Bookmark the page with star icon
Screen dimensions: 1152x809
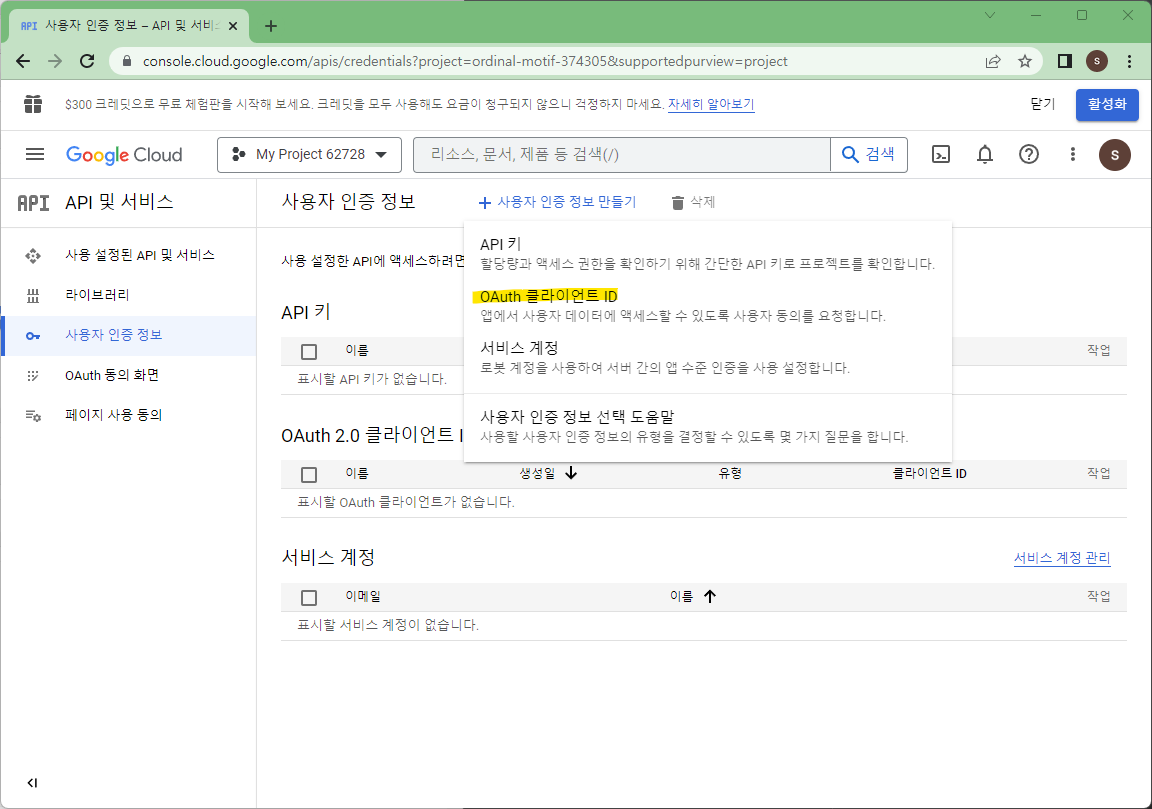coord(1025,62)
